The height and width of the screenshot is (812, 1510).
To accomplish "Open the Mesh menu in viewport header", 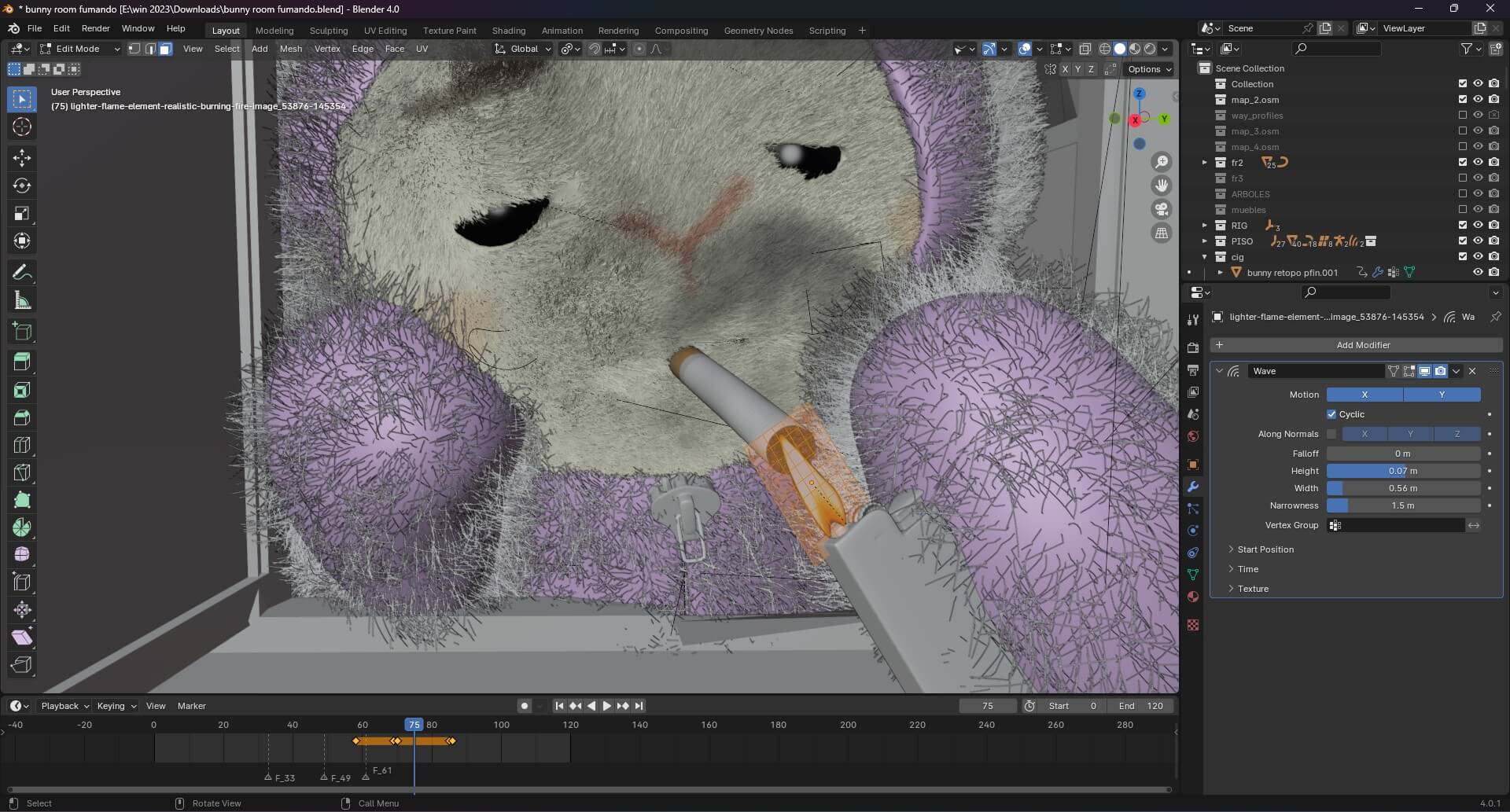I will pyautogui.click(x=291, y=49).
